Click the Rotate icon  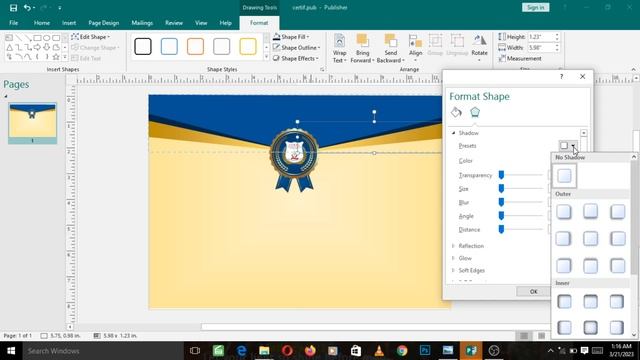tap(479, 41)
